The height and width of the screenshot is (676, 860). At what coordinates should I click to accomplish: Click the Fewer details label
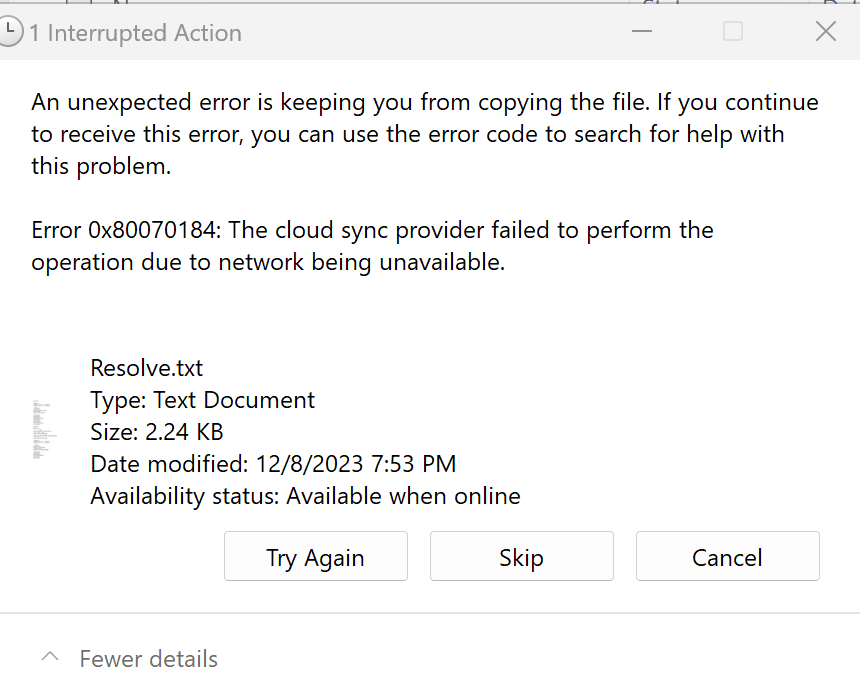(148, 659)
